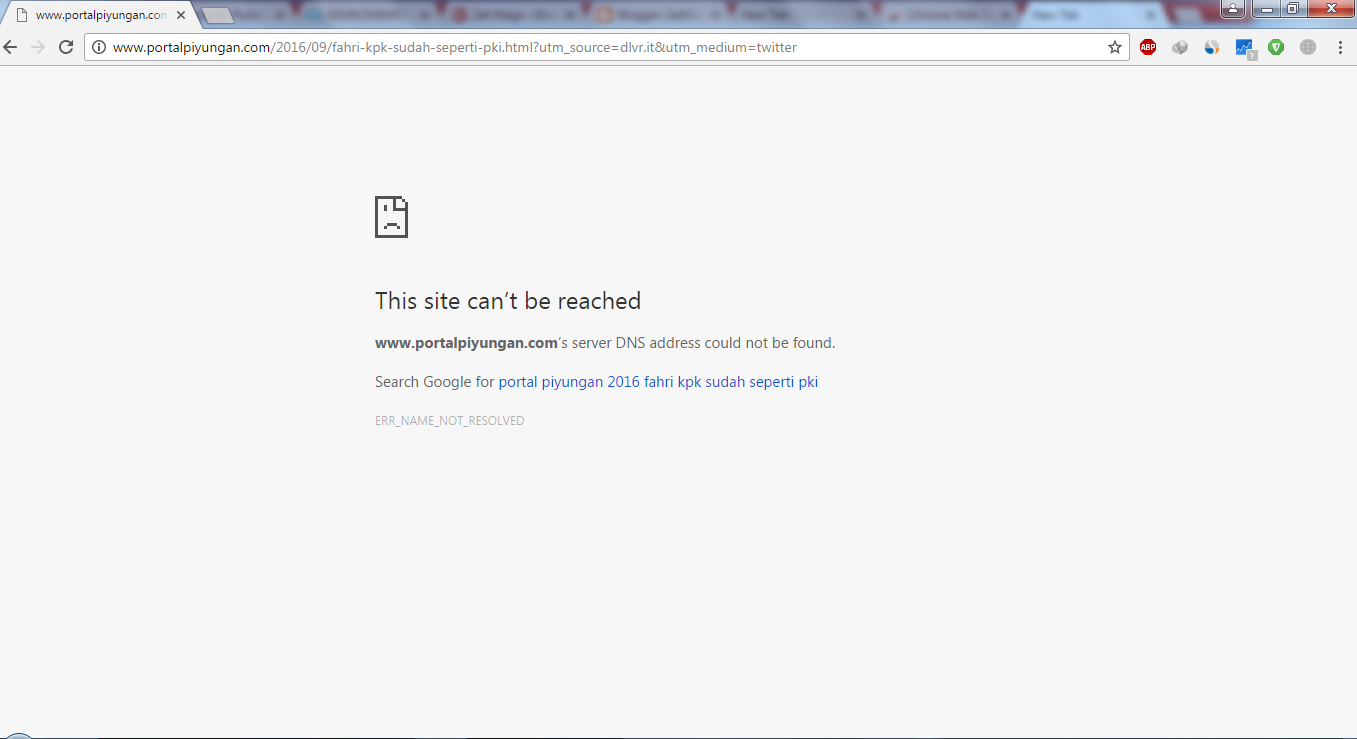This screenshot has width=1357, height=739.
Task: Click the Google search suggestion link
Action: click(x=658, y=381)
